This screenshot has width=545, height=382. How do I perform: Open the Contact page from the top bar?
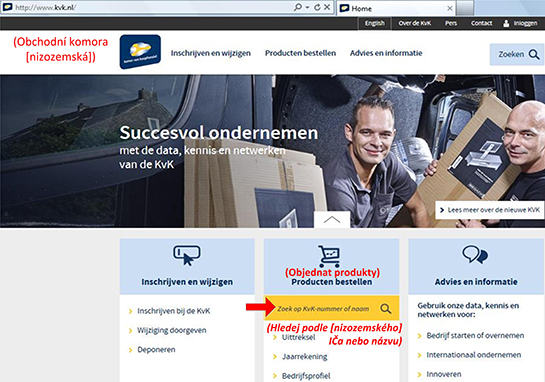481,23
